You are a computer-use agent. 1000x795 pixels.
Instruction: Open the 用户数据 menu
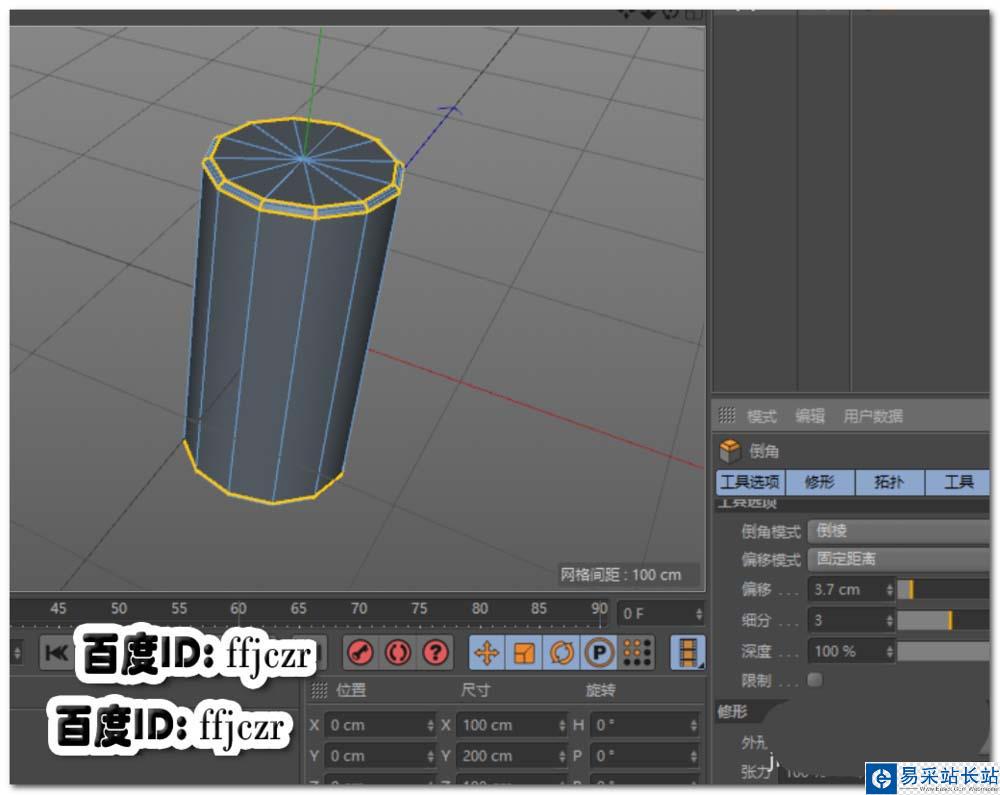point(872,416)
